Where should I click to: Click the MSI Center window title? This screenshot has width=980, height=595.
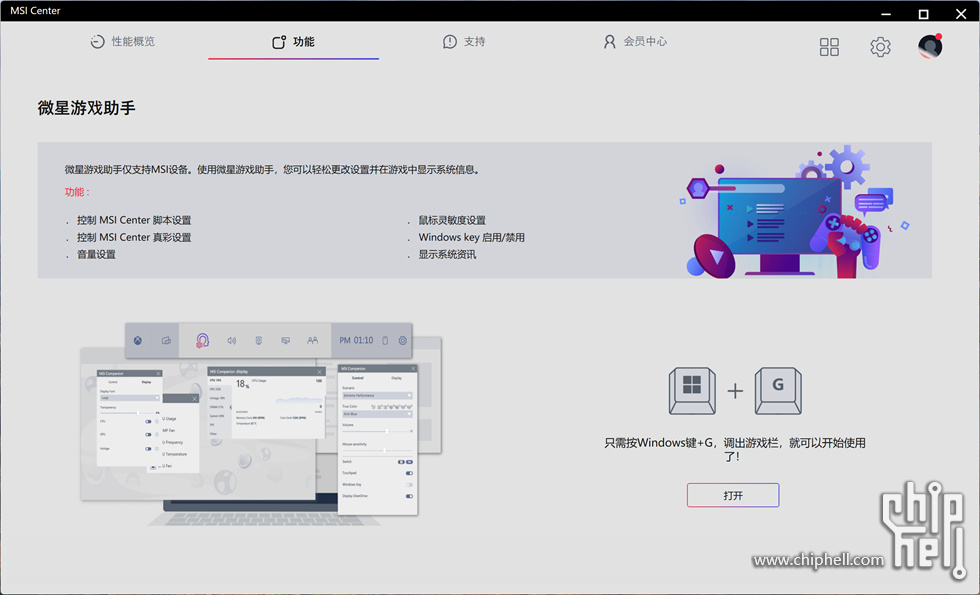tap(35, 11)
